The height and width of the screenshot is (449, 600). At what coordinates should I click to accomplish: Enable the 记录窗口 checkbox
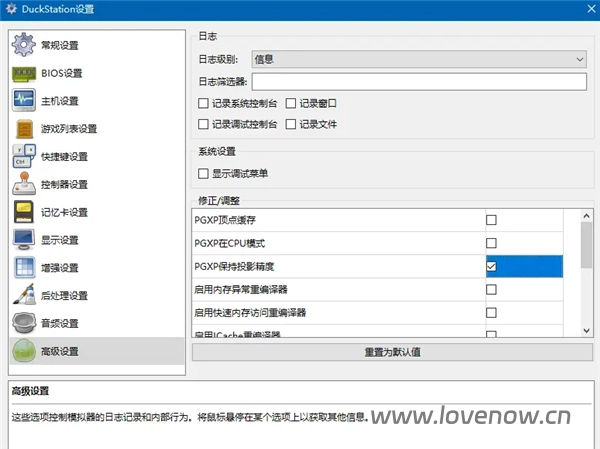tap(291, 103)
